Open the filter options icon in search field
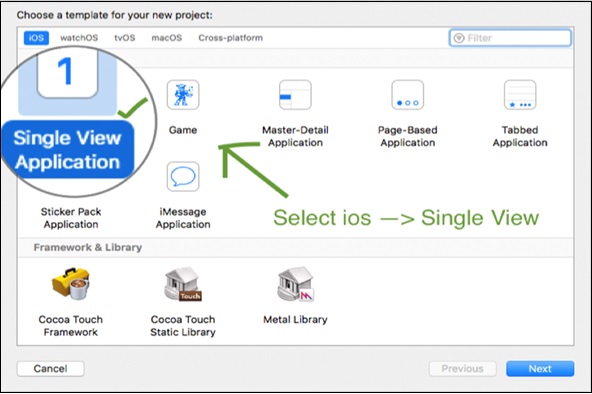Viewport: 592px width, 394px height. (x=459, y=38)
